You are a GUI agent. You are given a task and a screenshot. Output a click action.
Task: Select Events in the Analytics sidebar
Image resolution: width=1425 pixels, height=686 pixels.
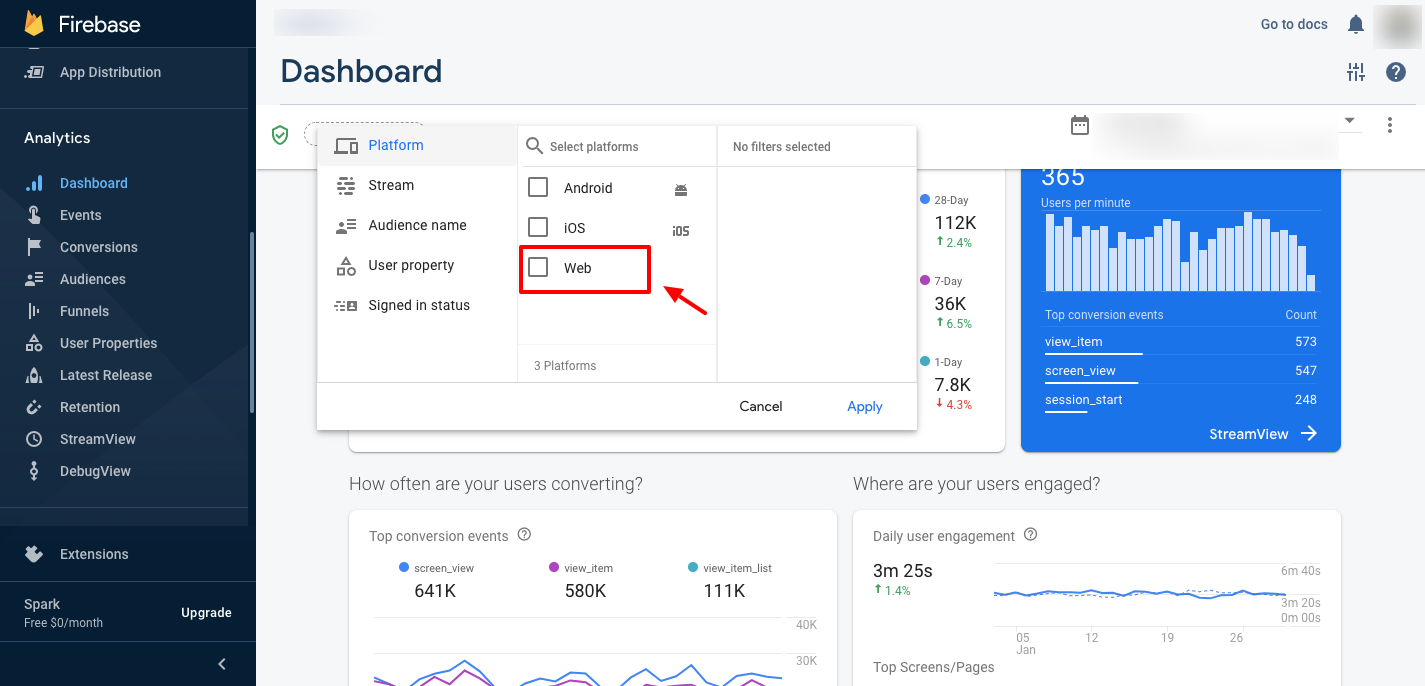click(x=82, y=215)
